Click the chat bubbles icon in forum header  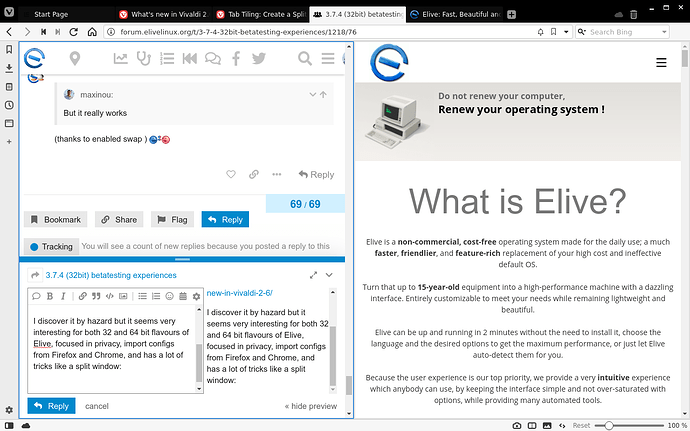(x=213, y=58)
